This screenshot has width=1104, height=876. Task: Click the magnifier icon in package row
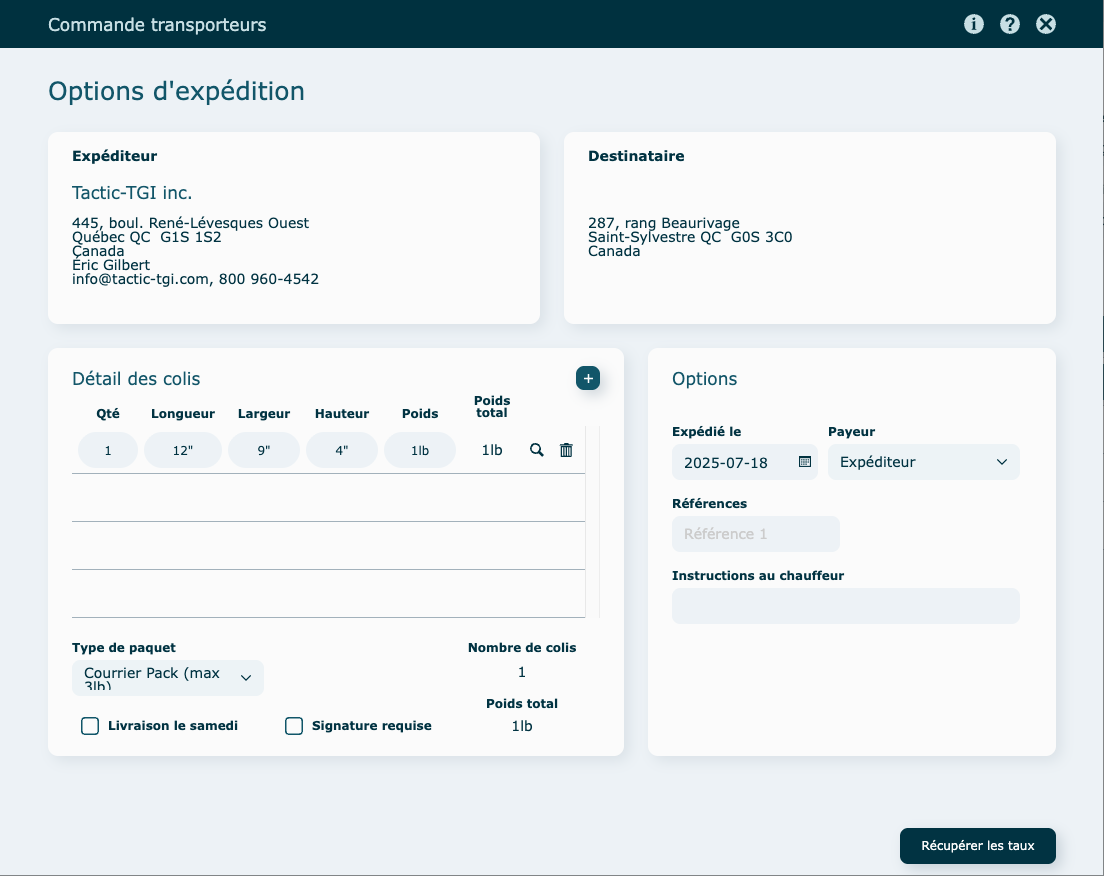[537, 450]
